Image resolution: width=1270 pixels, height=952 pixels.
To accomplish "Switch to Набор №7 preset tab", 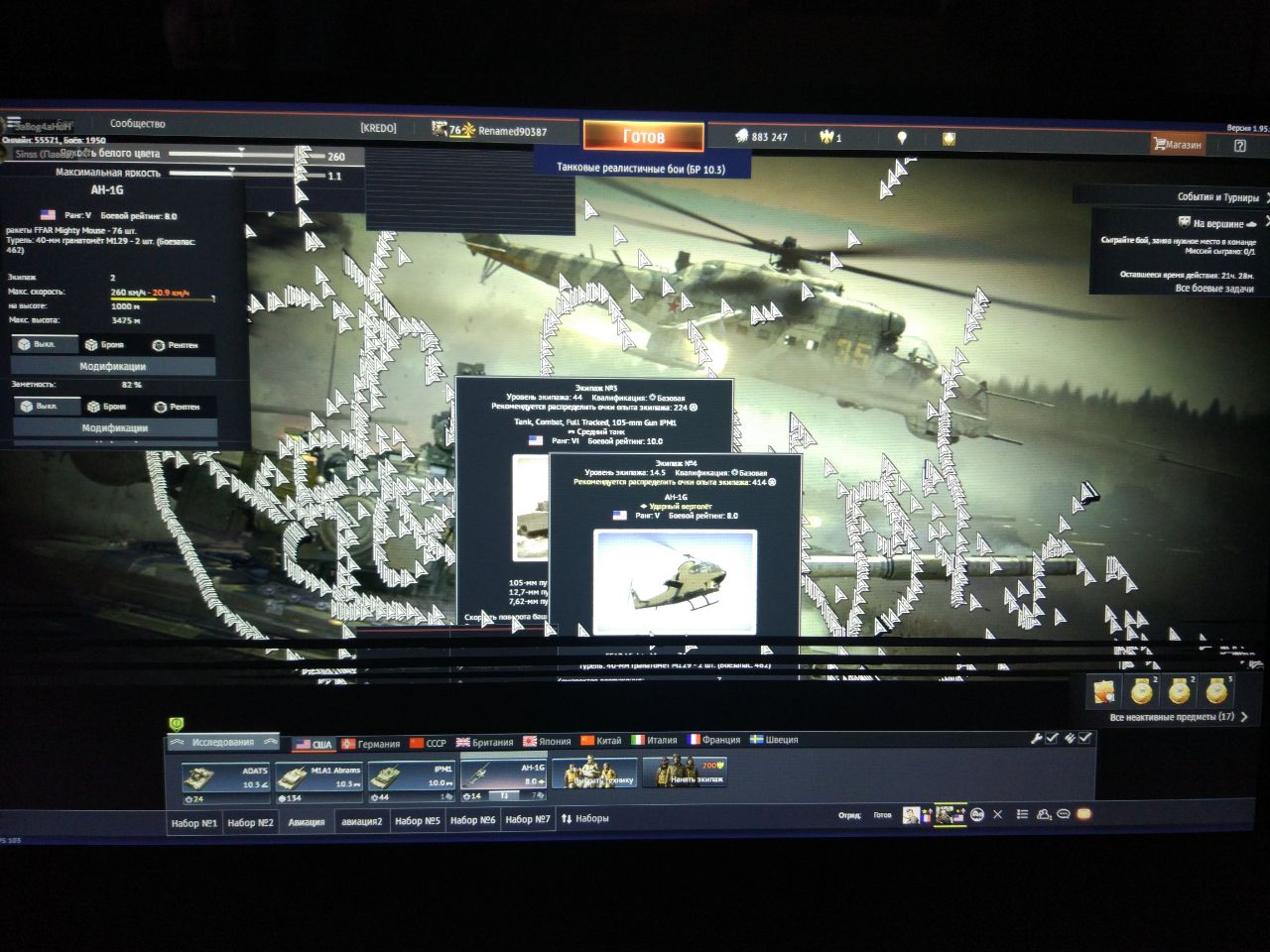I will tap(527, 819).
